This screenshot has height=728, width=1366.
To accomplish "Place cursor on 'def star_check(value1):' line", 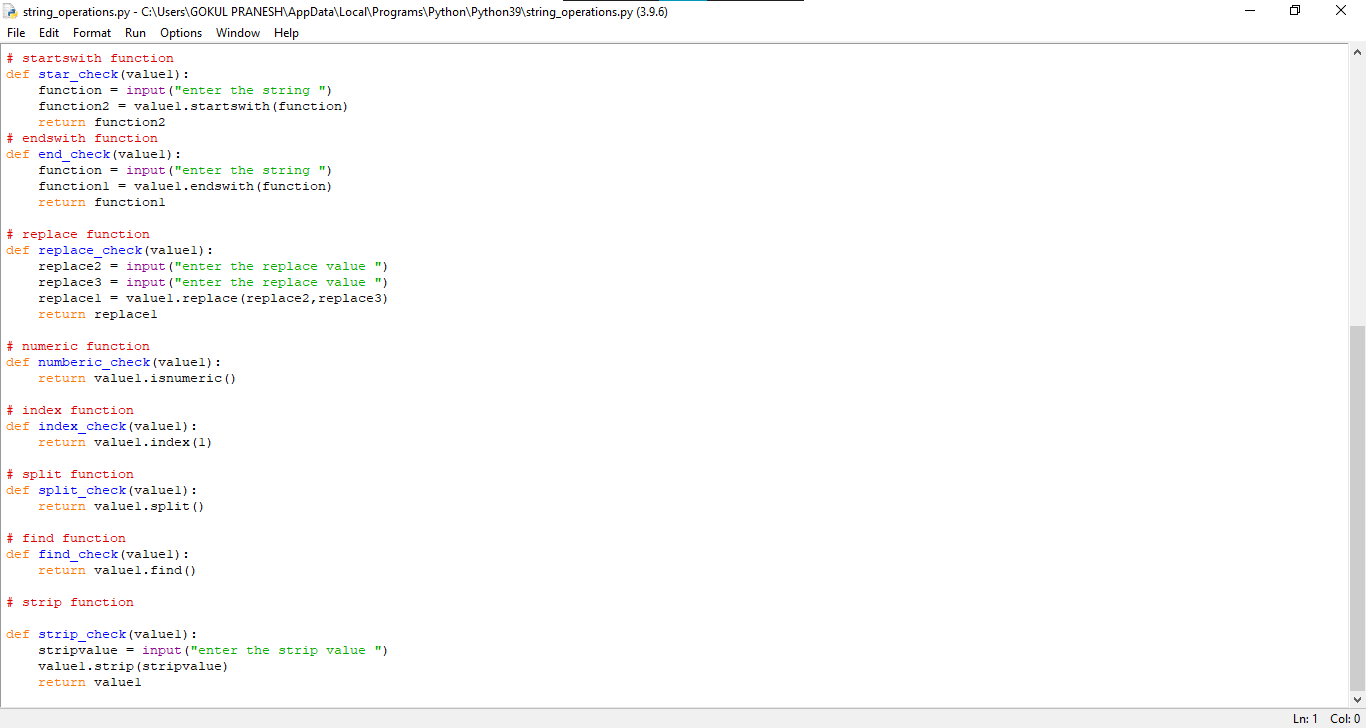I will pos(98,74).
